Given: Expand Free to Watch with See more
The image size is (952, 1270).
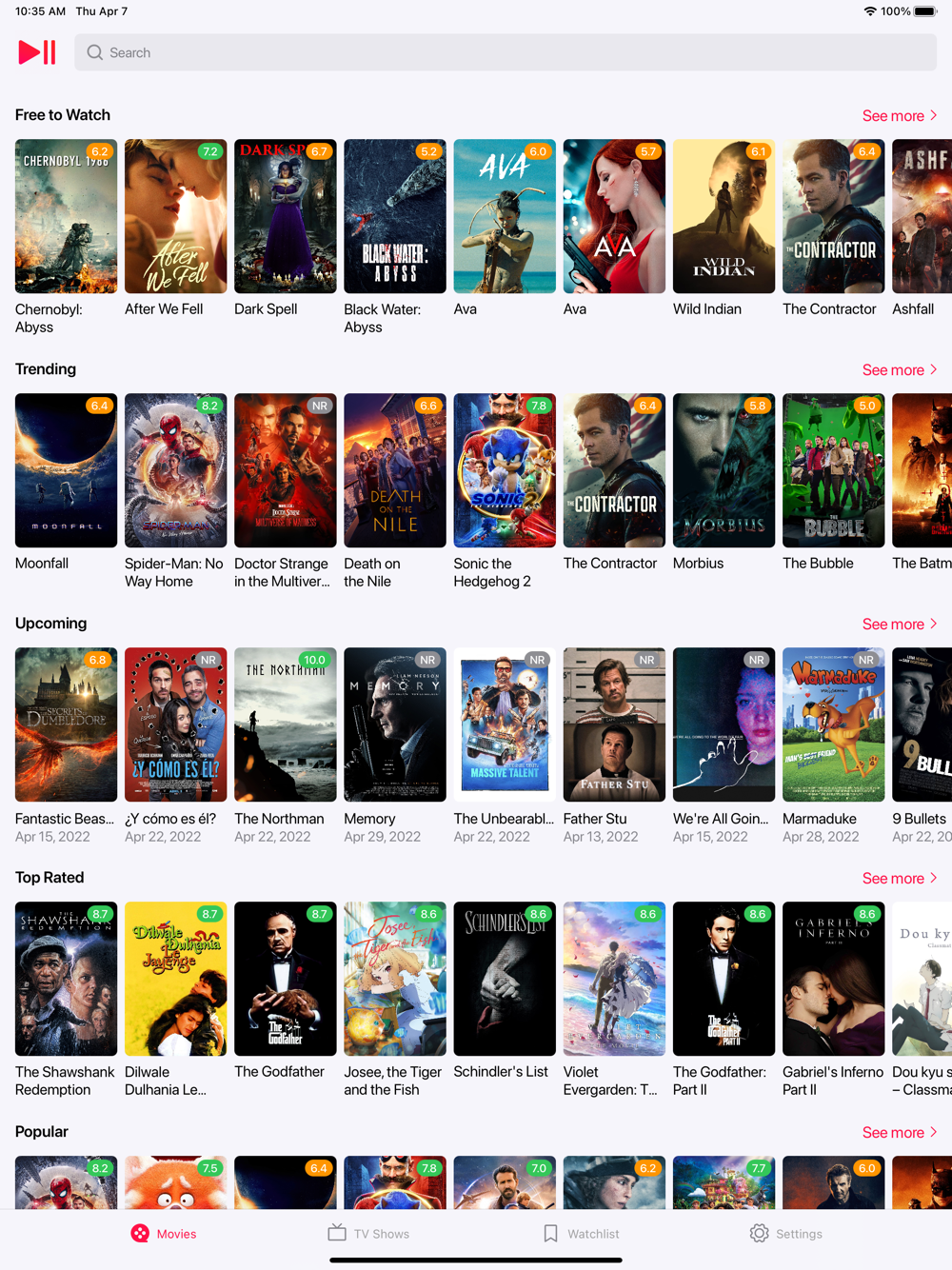Looking at the screenshot, I should point(900,115).
